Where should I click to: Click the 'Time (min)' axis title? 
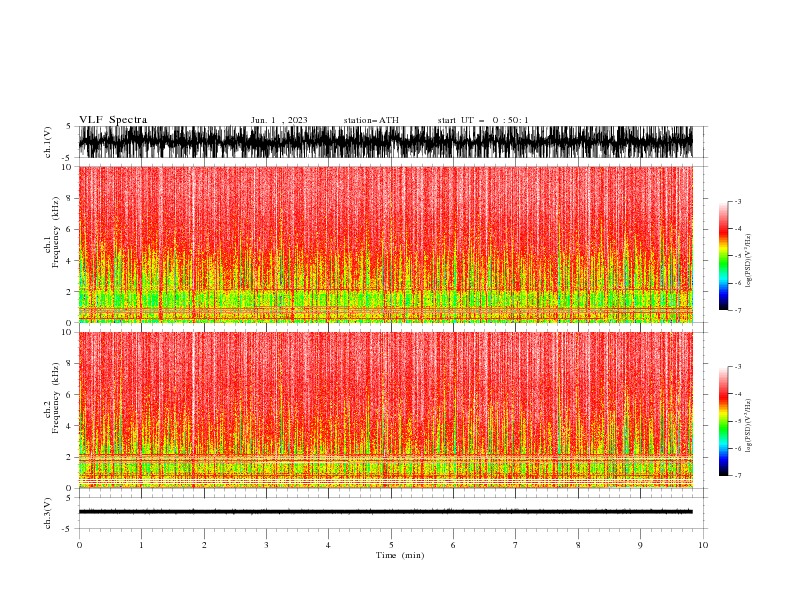point(400,555)
